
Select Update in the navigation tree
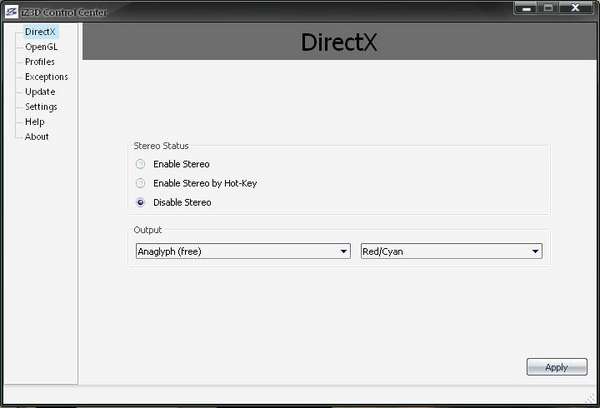coord(40,92)
